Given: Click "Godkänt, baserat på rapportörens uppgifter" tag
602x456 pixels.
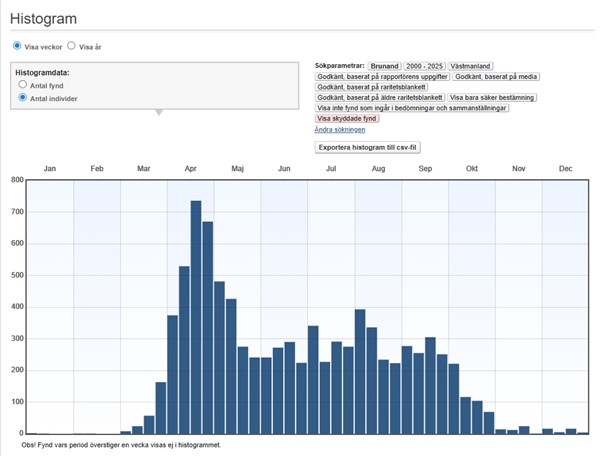Looking at the screenshot, I should point(382,76).
